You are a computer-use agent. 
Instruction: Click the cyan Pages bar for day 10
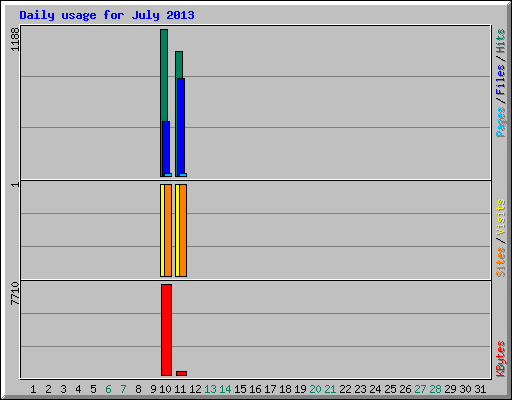point(168,175)
